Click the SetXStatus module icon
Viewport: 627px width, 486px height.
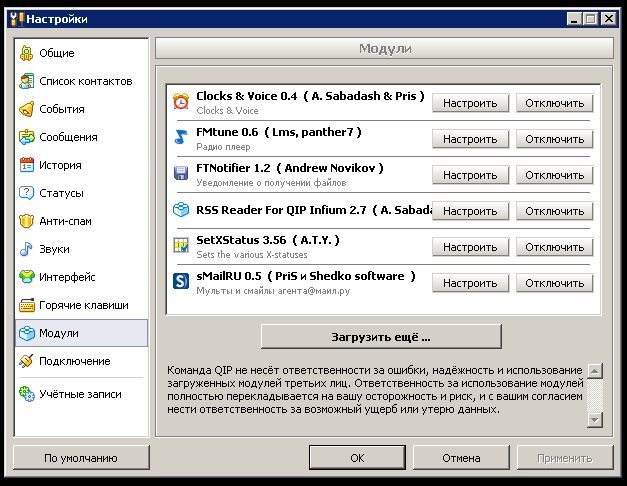click(181, 246)
